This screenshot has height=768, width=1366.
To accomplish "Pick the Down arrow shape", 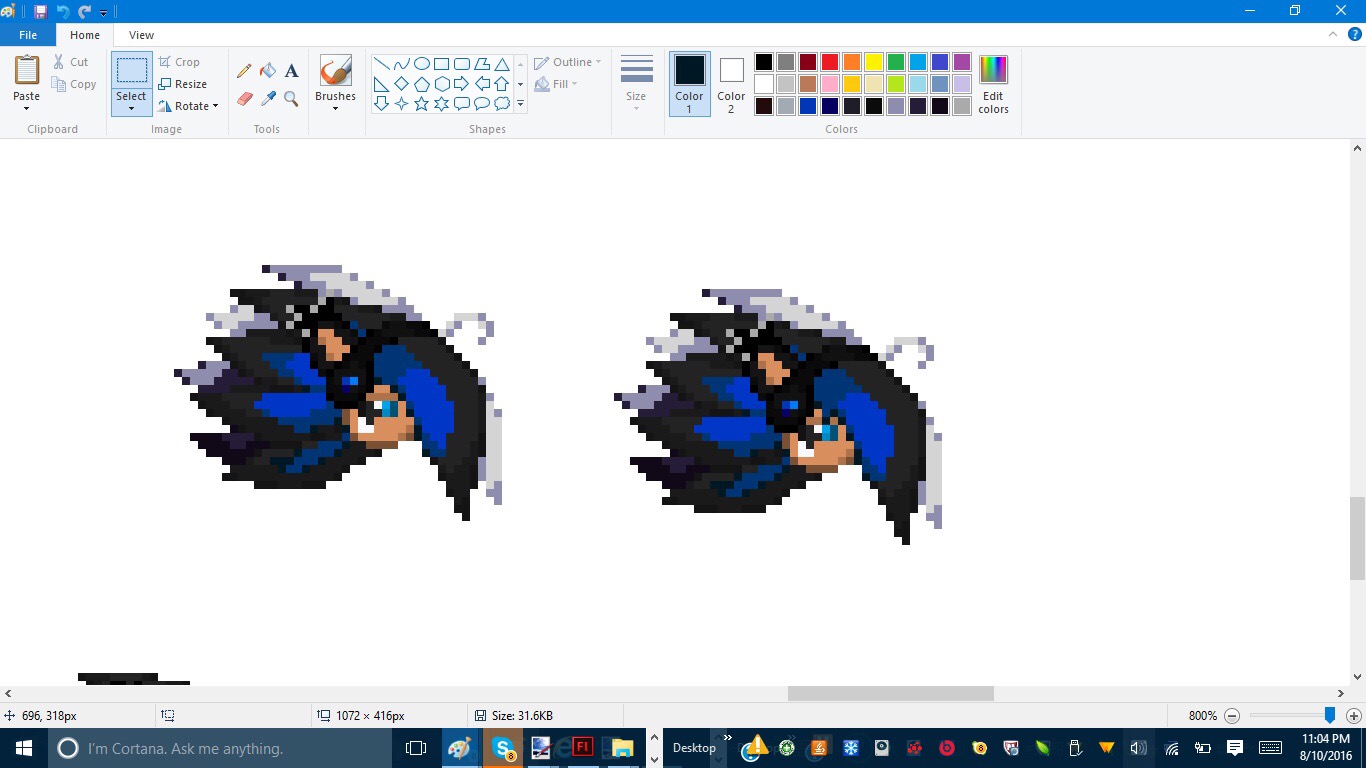I will (x=381, y=104).
